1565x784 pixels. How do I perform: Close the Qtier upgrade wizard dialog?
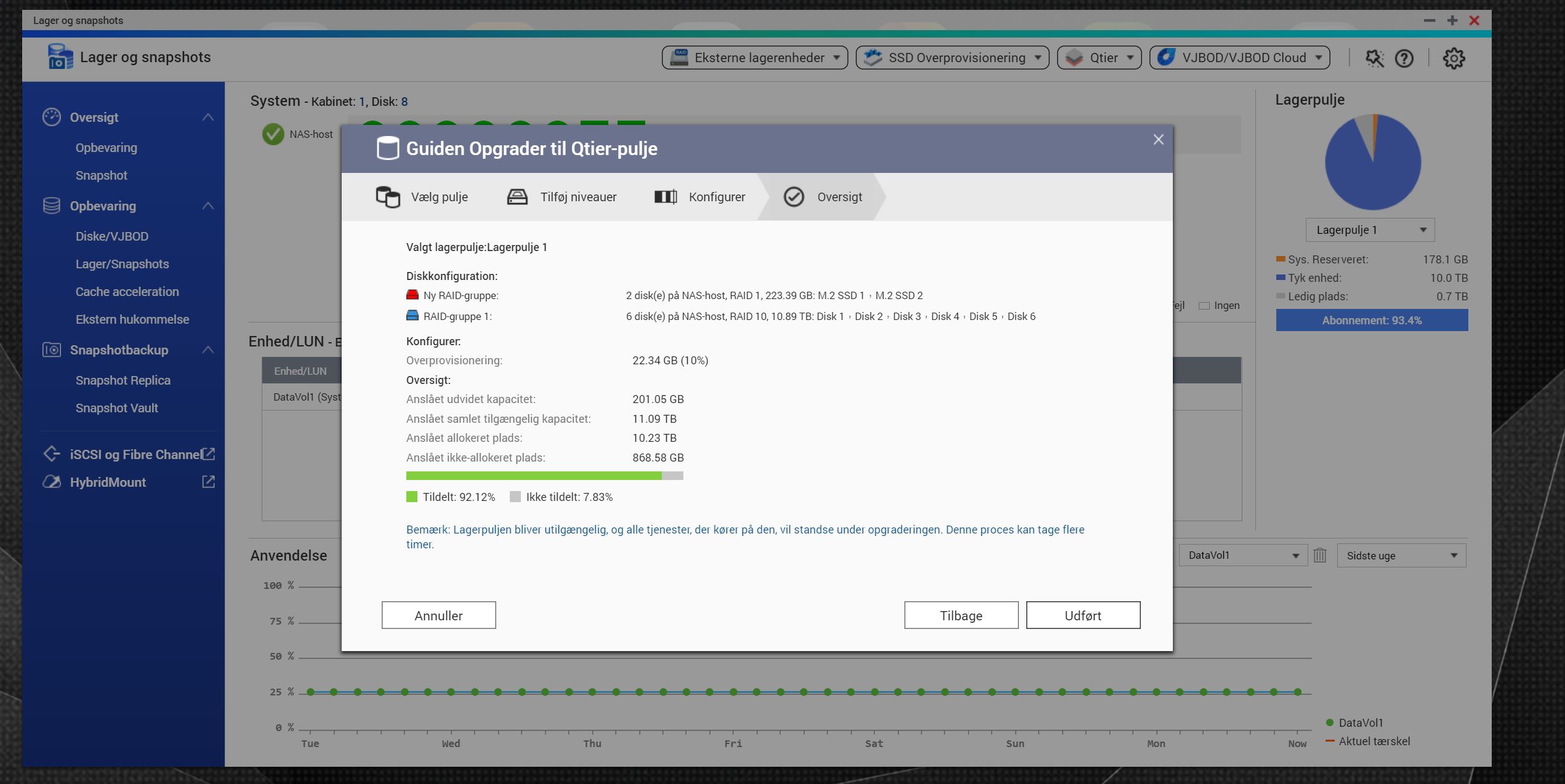pyautogui.click(x=1158, y=140)
